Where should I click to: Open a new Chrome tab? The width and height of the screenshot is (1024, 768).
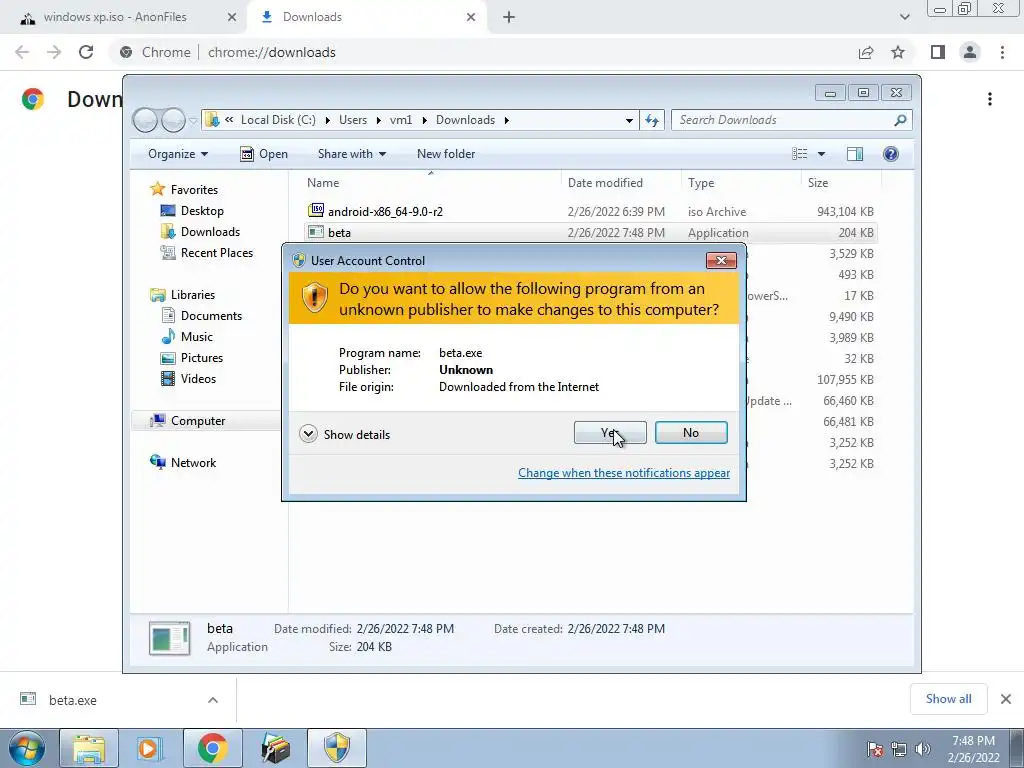509,18
